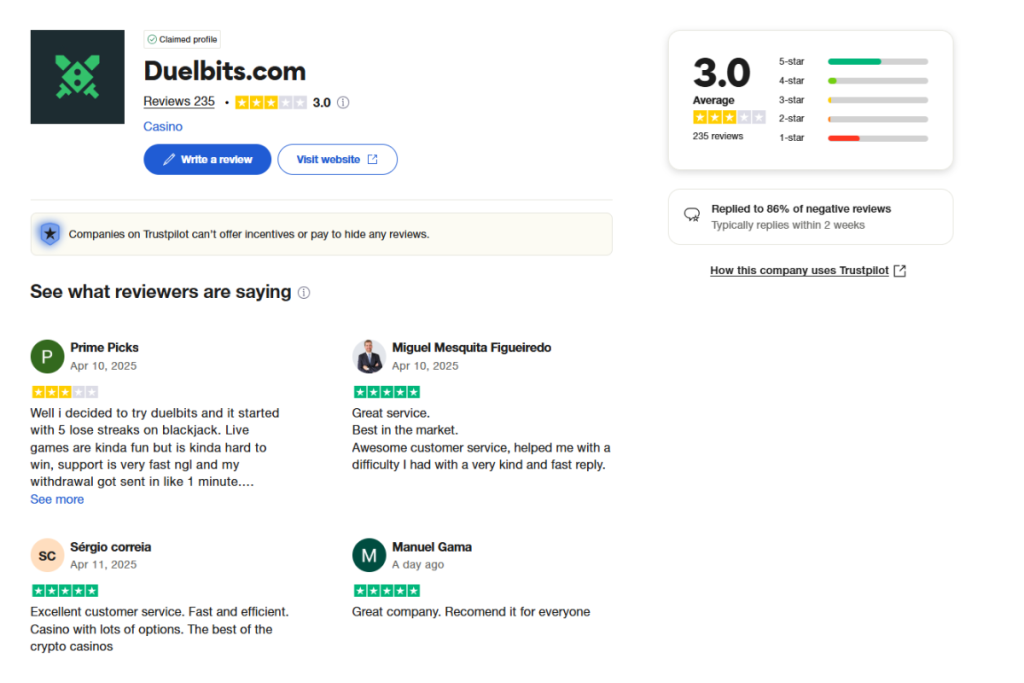Click Manuel Gama M avatar
This screenshot has height=683, width=1024.
pyautogui.click(x=369, y=555)
